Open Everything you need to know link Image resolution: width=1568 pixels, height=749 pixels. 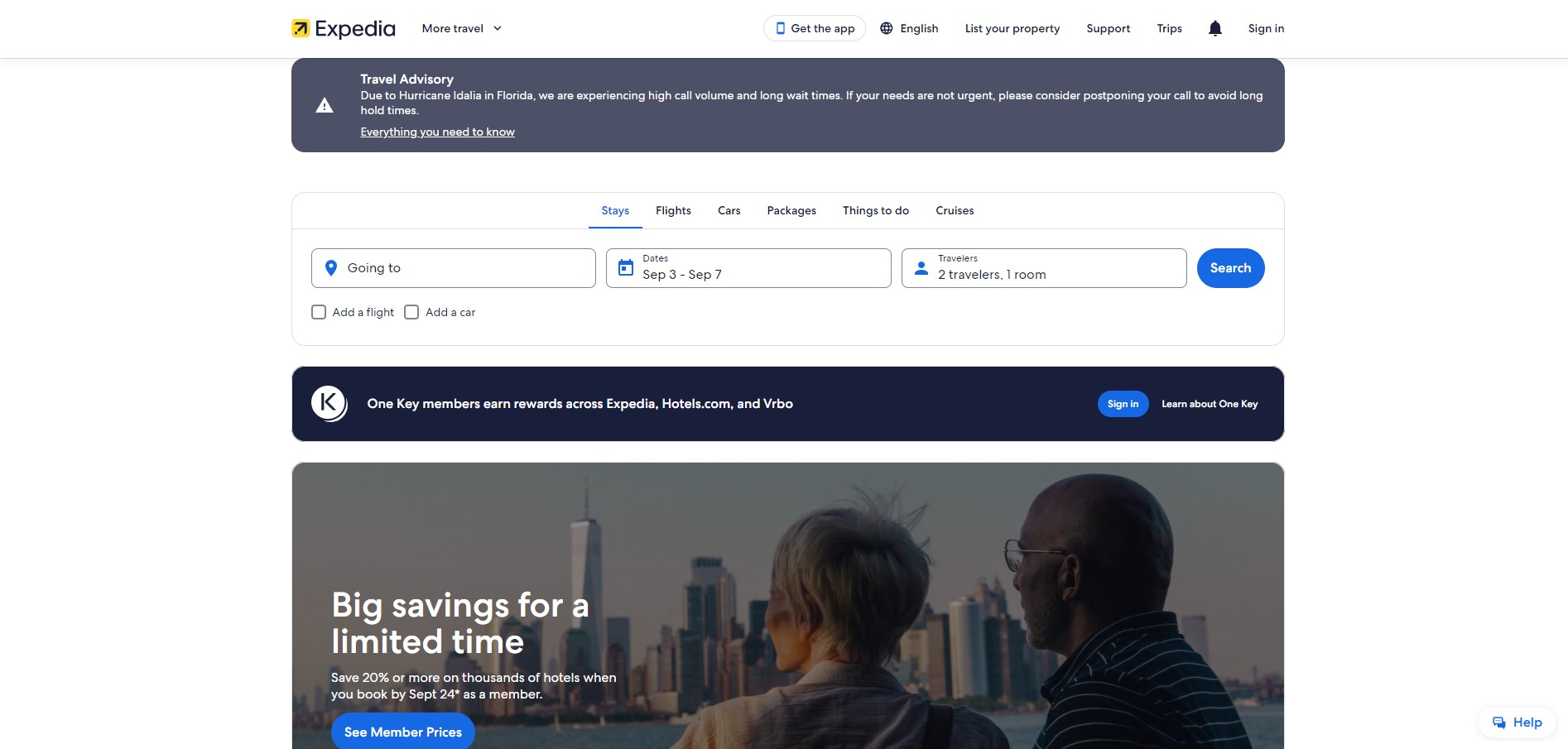pyautogui.click(x=437, y=132)
